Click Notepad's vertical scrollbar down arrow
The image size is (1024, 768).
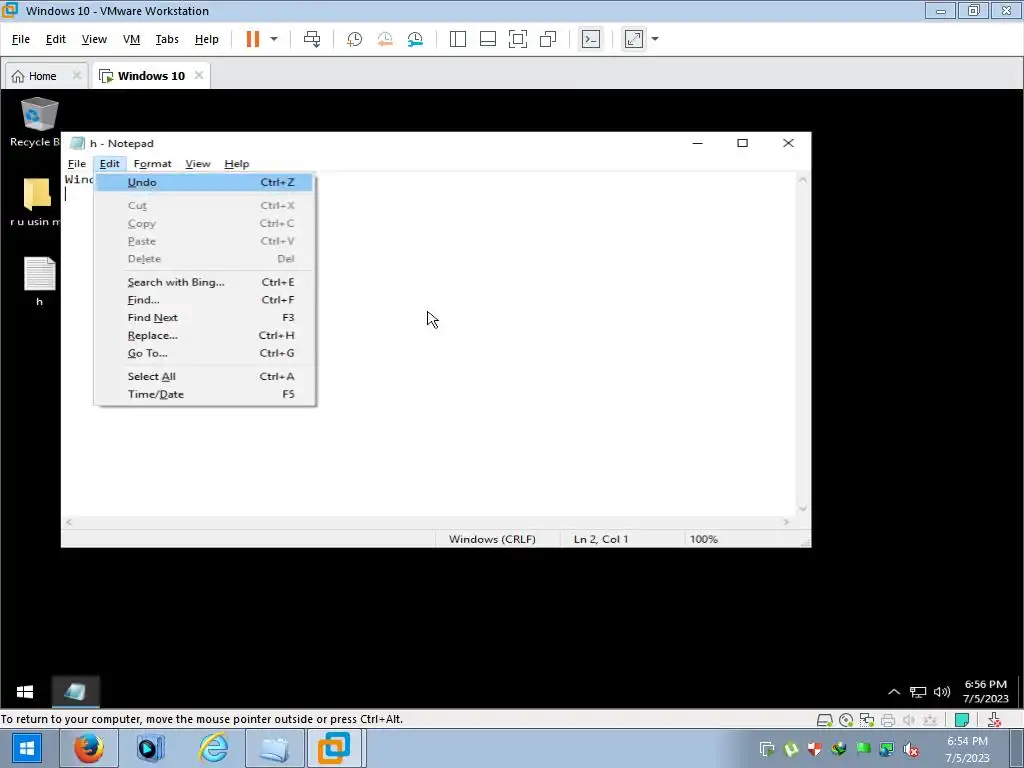803,509
